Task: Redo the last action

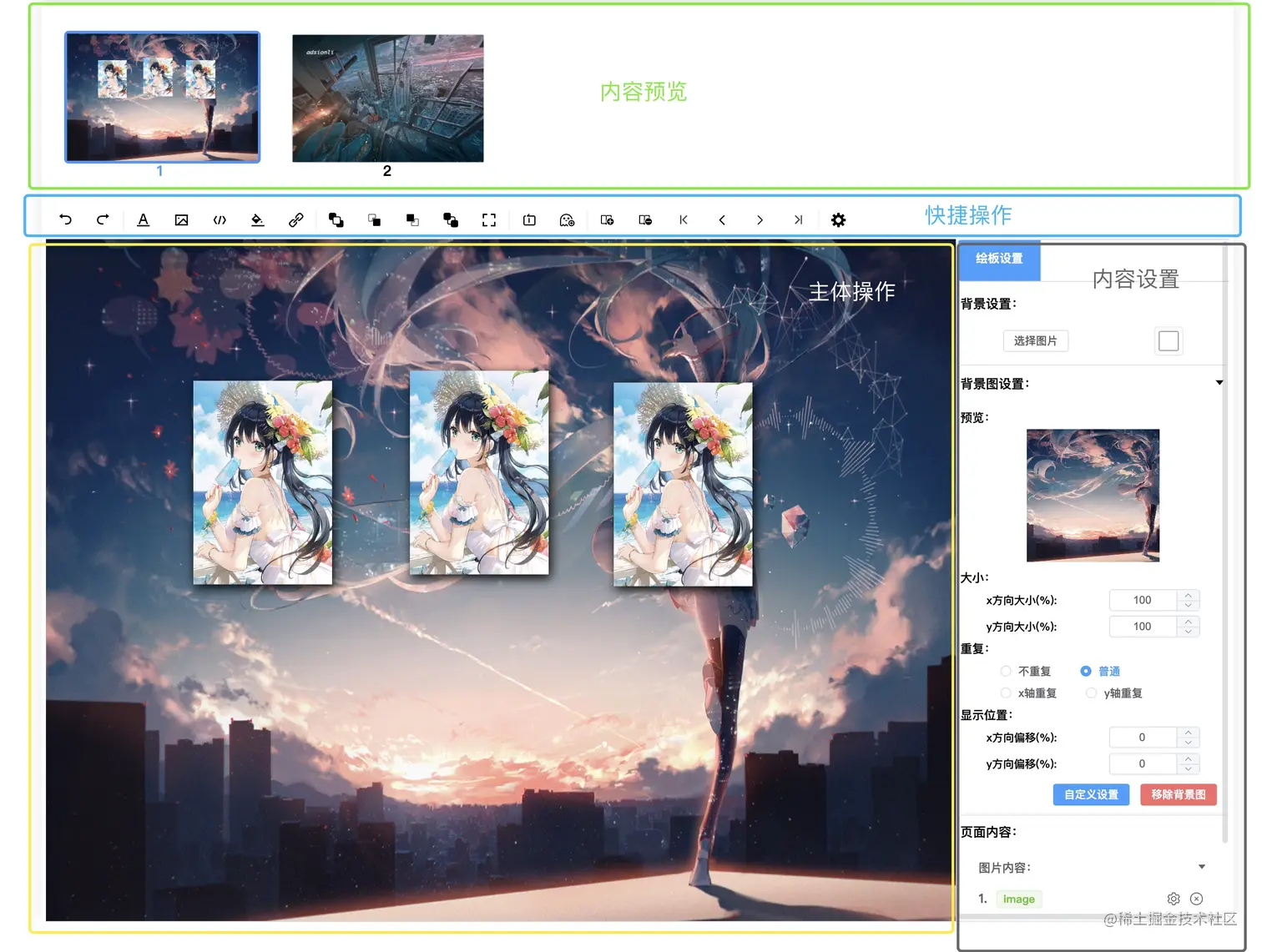Action: point(103,219)
